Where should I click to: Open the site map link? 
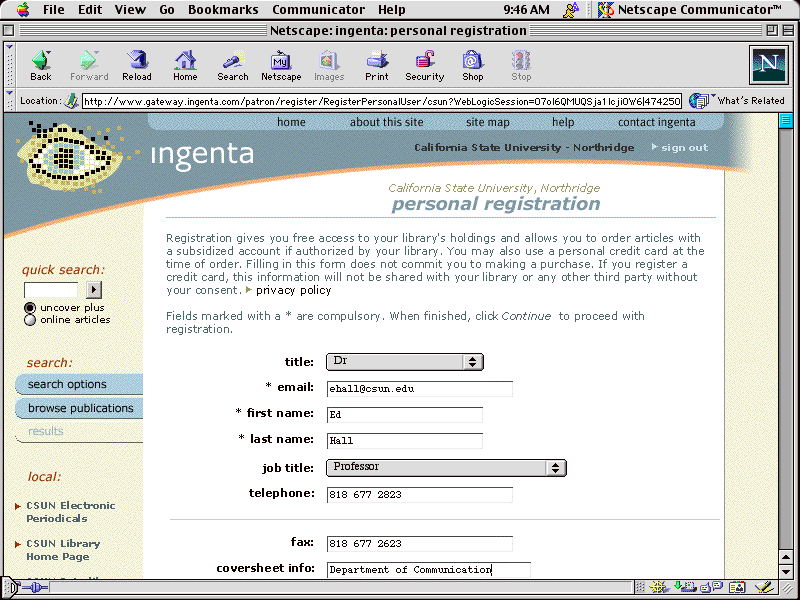click(x=488, y=122)
